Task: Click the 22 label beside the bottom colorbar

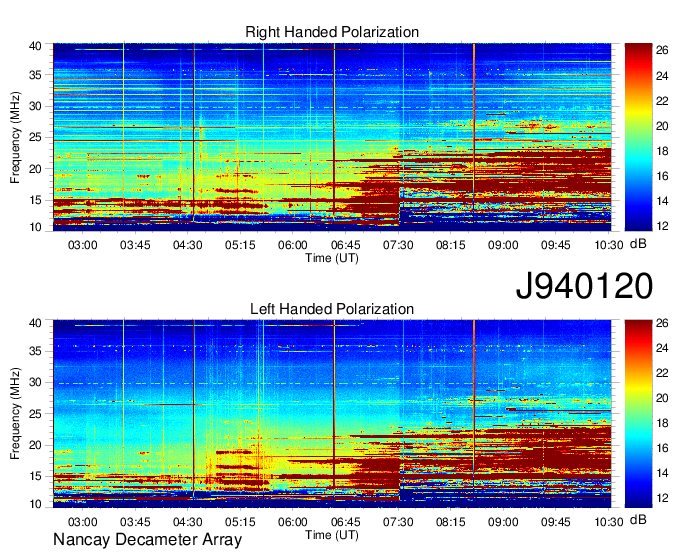Action: (x=662, y=373)
